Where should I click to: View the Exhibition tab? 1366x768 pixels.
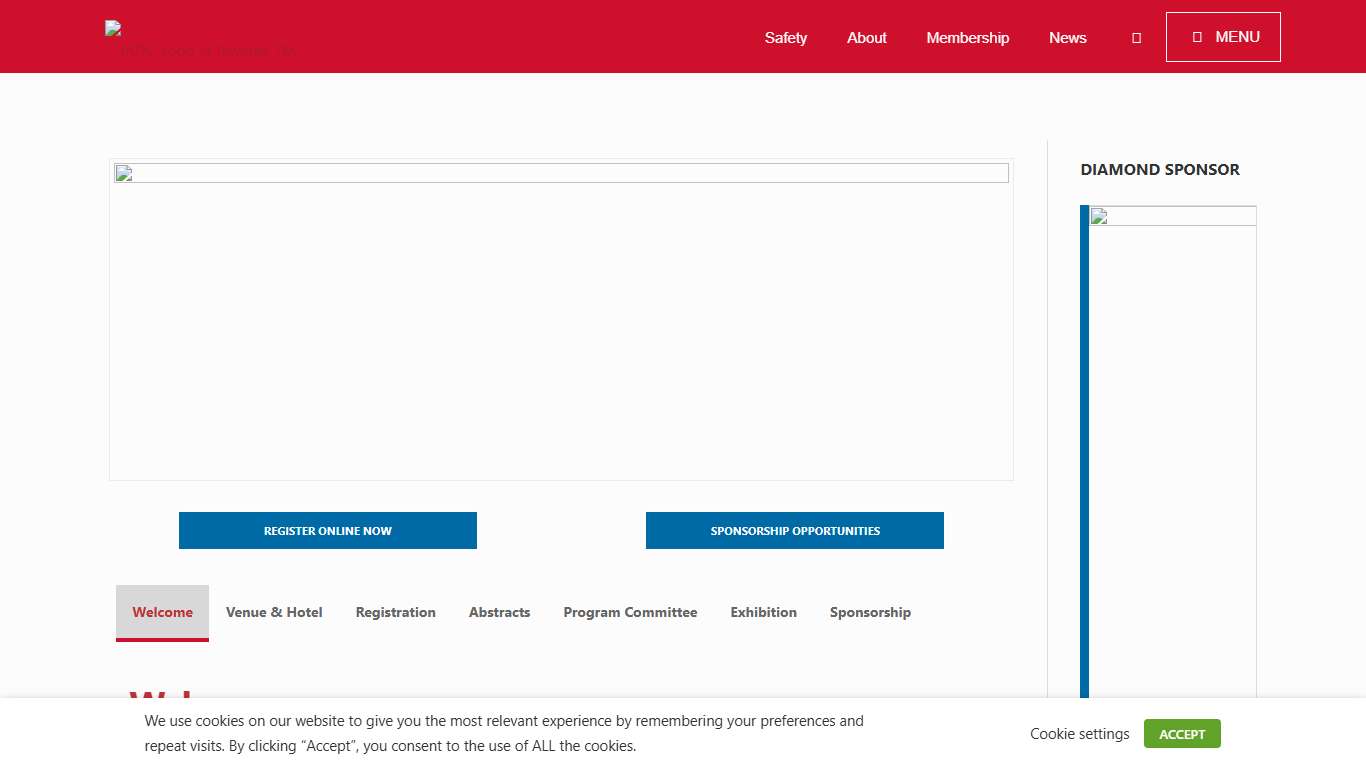coord(763,612)
